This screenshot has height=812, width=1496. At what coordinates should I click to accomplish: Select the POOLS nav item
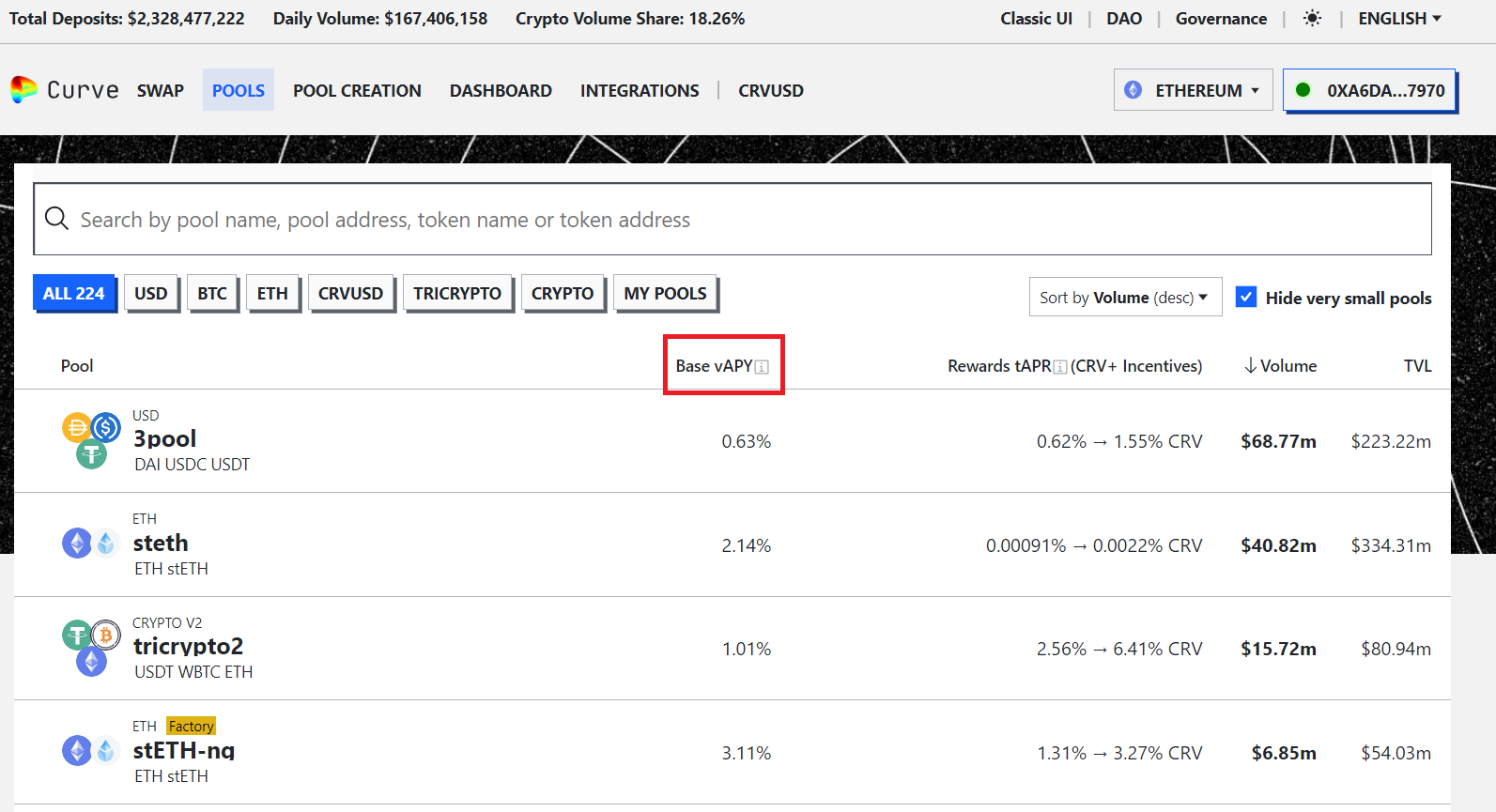(239, 90)
